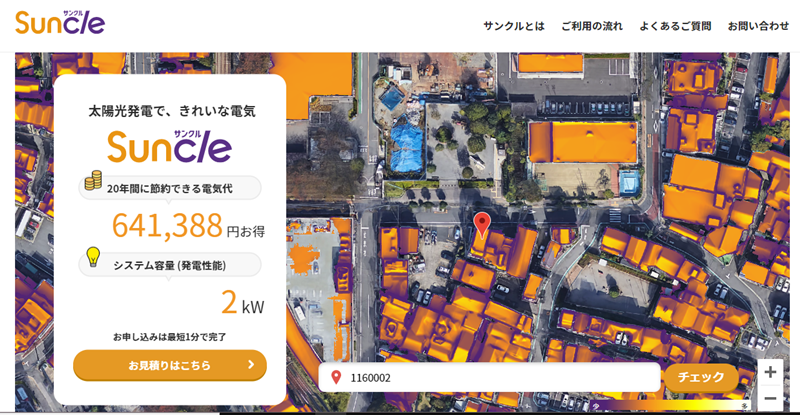800x415 pixels.
Task: Click the チェック button
Action: [701, 377]
